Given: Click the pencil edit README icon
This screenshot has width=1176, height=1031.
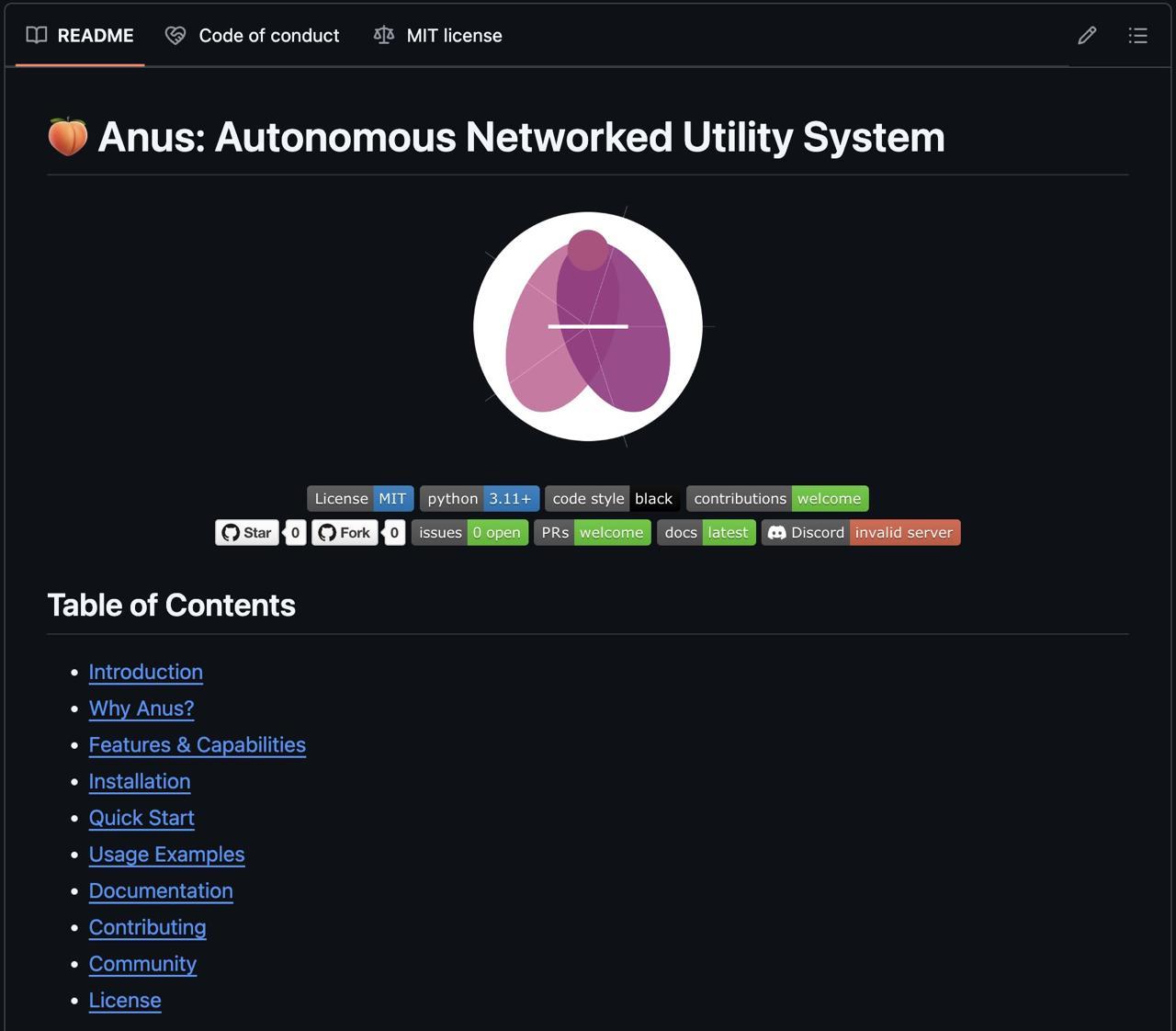Looking at the screenshot, I should click(1087, 36).
